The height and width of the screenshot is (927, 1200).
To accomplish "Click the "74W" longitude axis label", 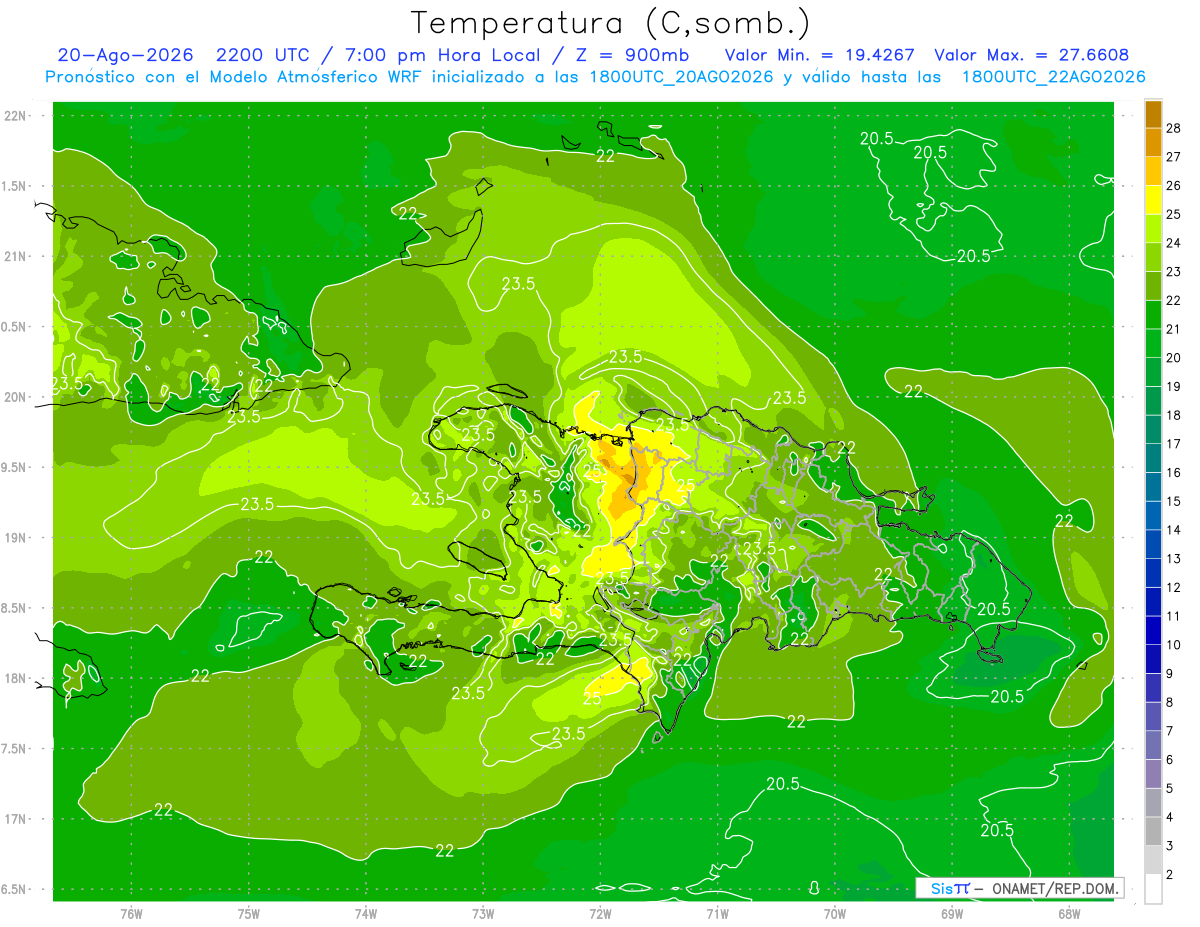I will [x=365, y=913].
